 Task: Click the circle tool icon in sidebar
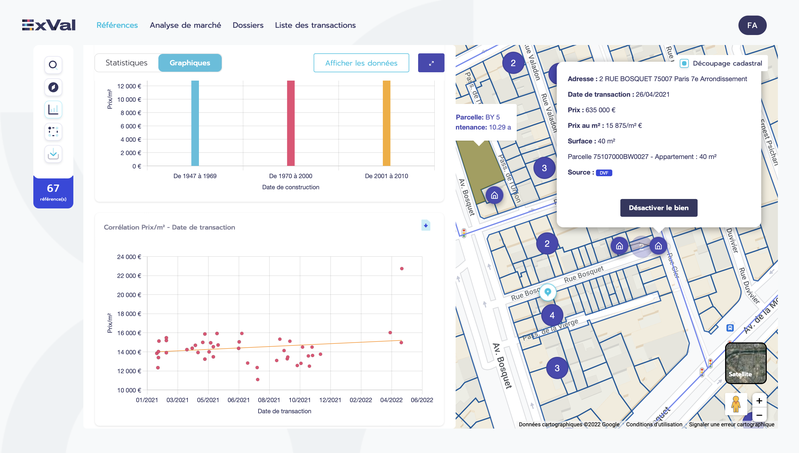pos(53,65)
